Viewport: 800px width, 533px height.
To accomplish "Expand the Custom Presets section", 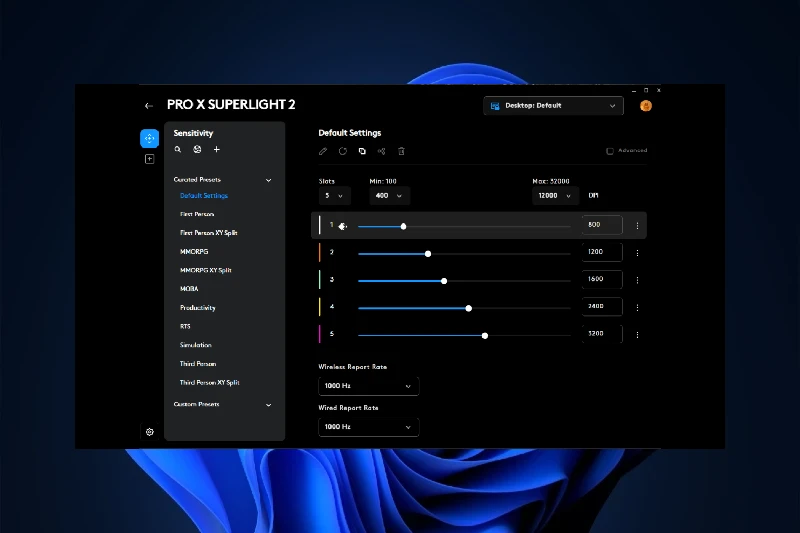I will coord(268,405).
